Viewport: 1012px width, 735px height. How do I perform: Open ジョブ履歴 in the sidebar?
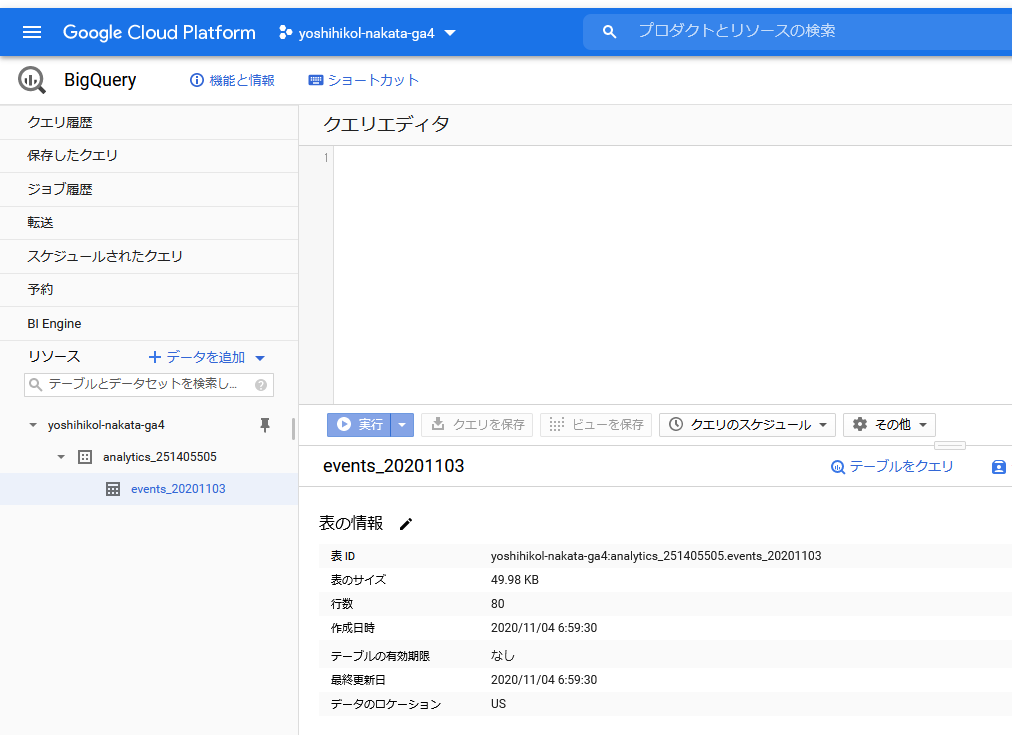click(149, 189)
